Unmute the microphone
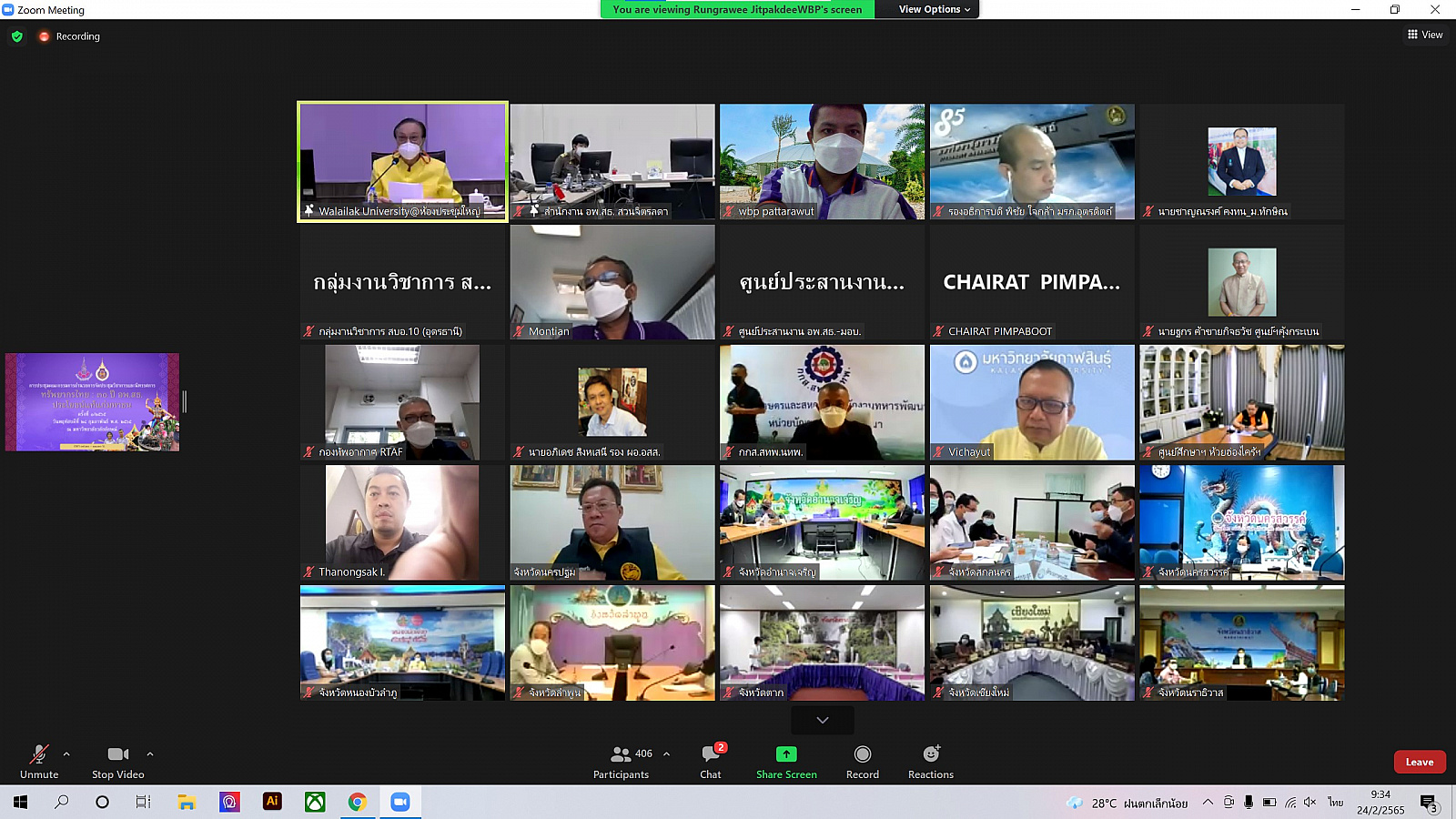Viewport: 1456px width, 819px height. tap(39, 754)
